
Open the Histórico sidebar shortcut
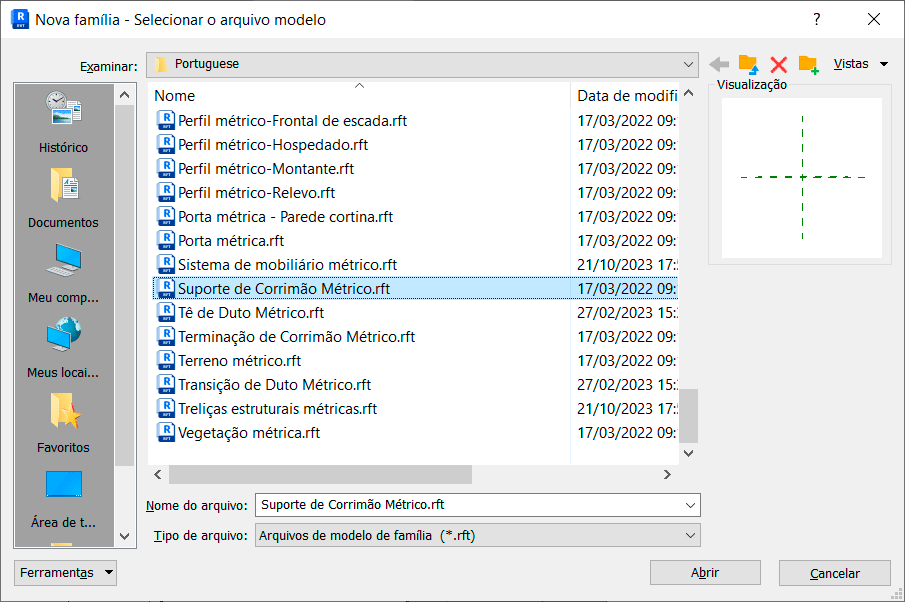point(62,120)
